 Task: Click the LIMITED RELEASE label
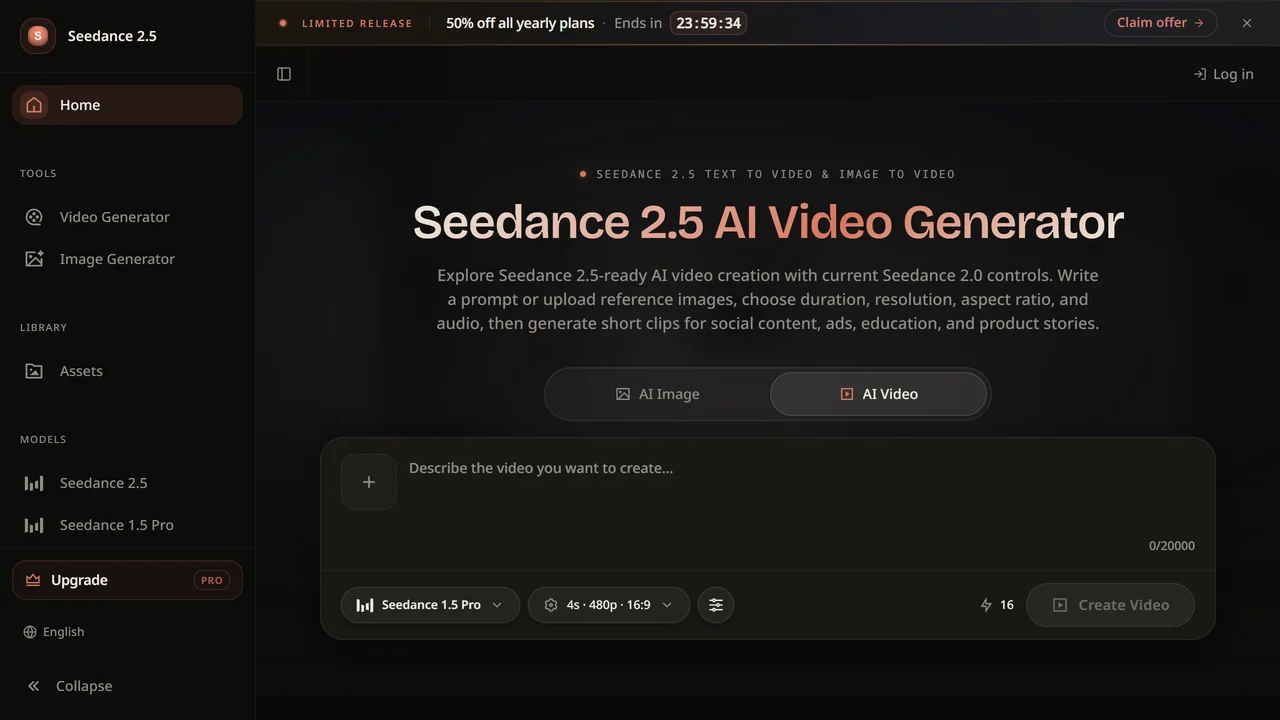(x=357, y=23)
